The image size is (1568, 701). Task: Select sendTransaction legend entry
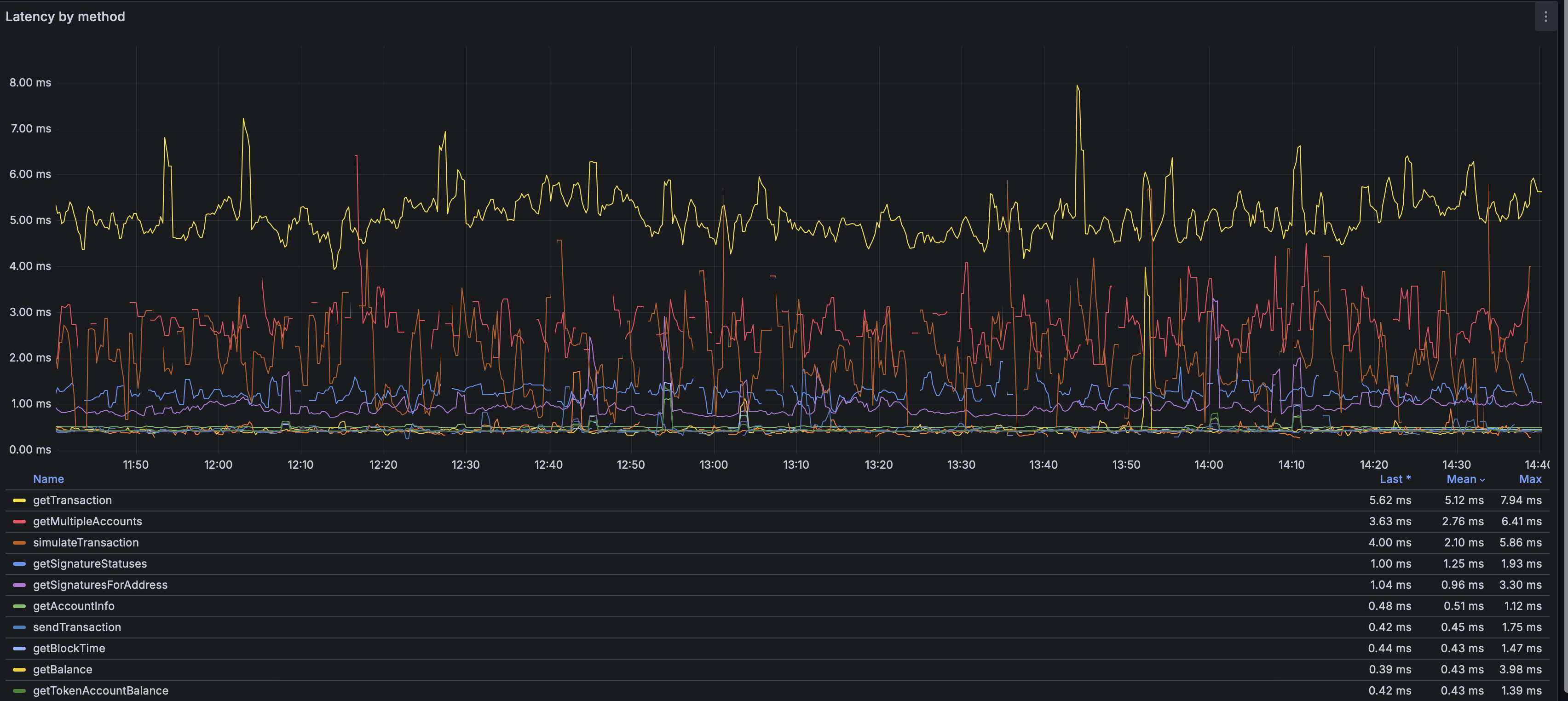pos(77,627)
